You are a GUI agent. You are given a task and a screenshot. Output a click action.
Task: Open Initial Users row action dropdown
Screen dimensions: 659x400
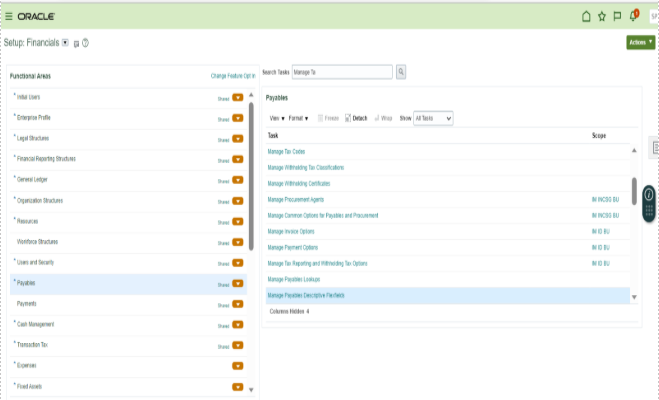237,97
